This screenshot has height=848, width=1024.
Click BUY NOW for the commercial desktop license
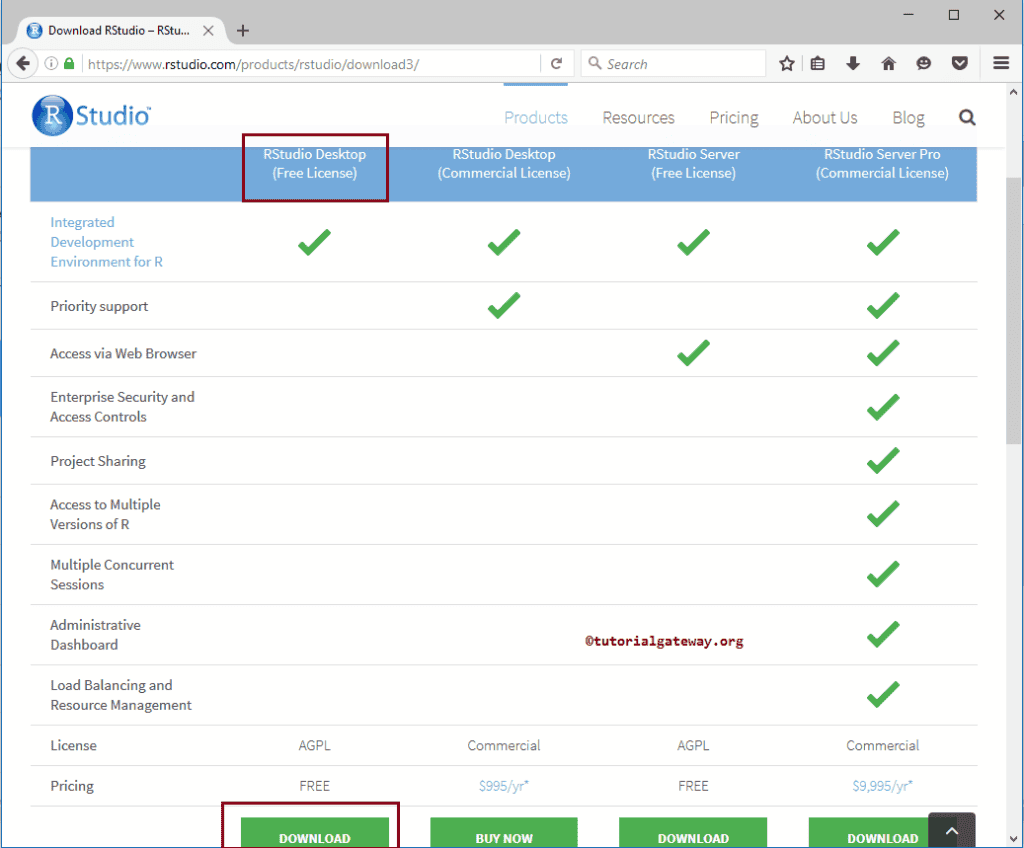pyautogui.click(x=503, y=838)
